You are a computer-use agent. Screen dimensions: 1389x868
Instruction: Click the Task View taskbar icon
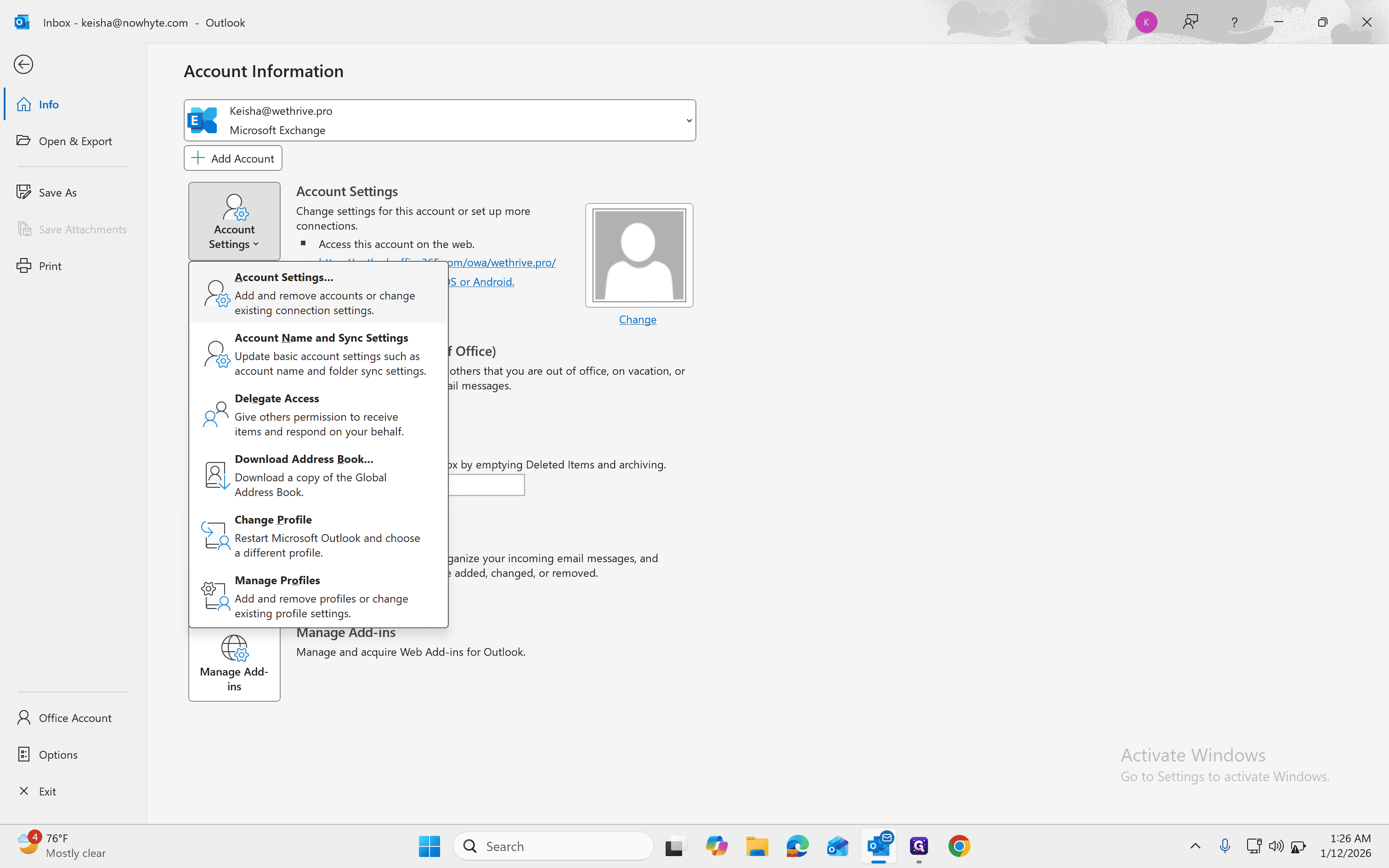point(676,846)
